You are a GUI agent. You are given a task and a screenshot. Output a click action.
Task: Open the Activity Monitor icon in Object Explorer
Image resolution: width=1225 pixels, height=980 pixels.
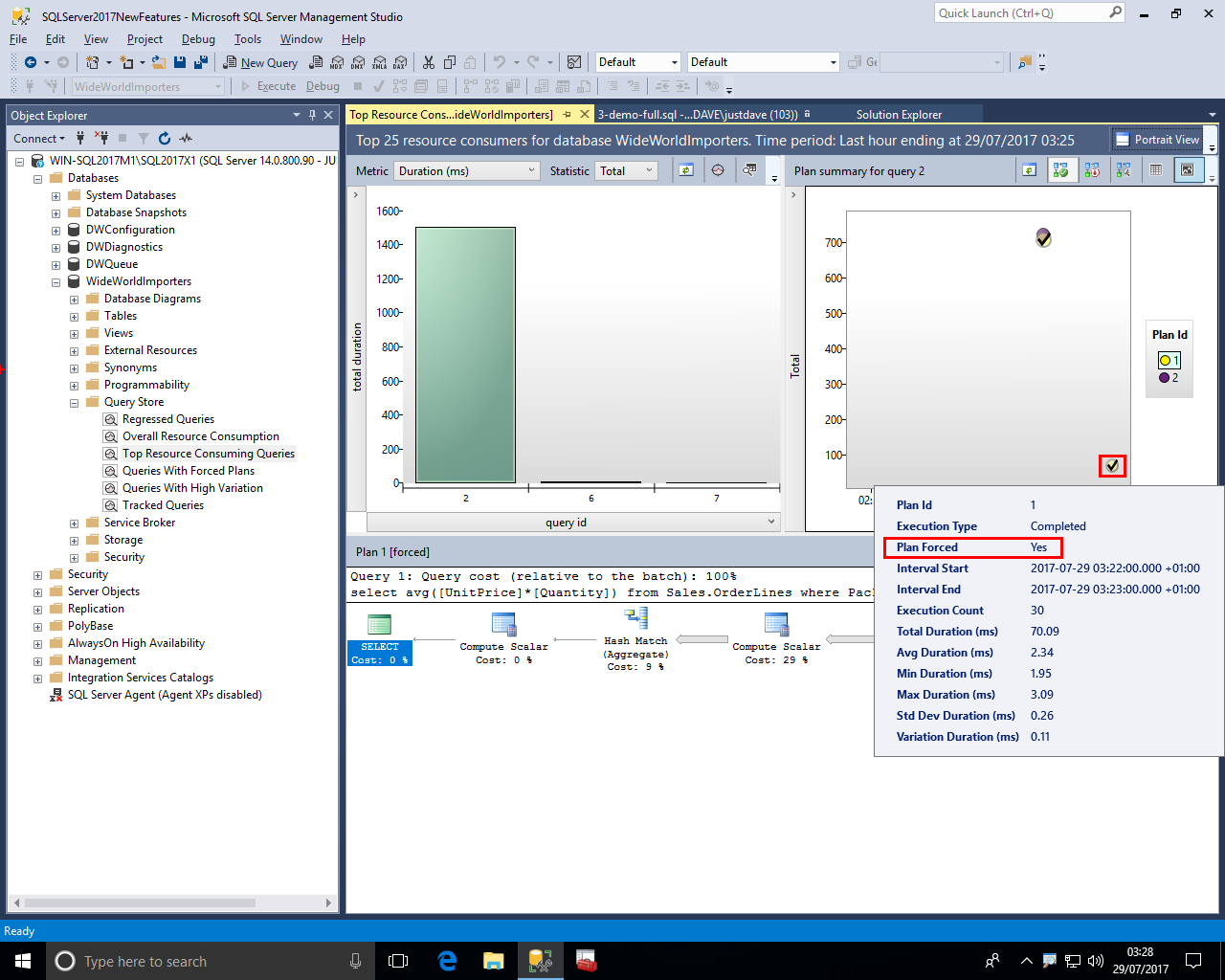coord(186,138)
